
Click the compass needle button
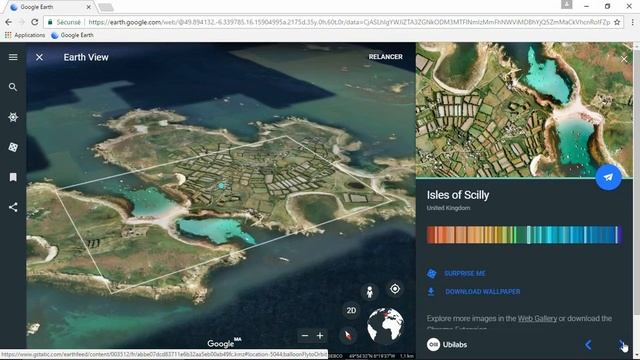[348, 336]
